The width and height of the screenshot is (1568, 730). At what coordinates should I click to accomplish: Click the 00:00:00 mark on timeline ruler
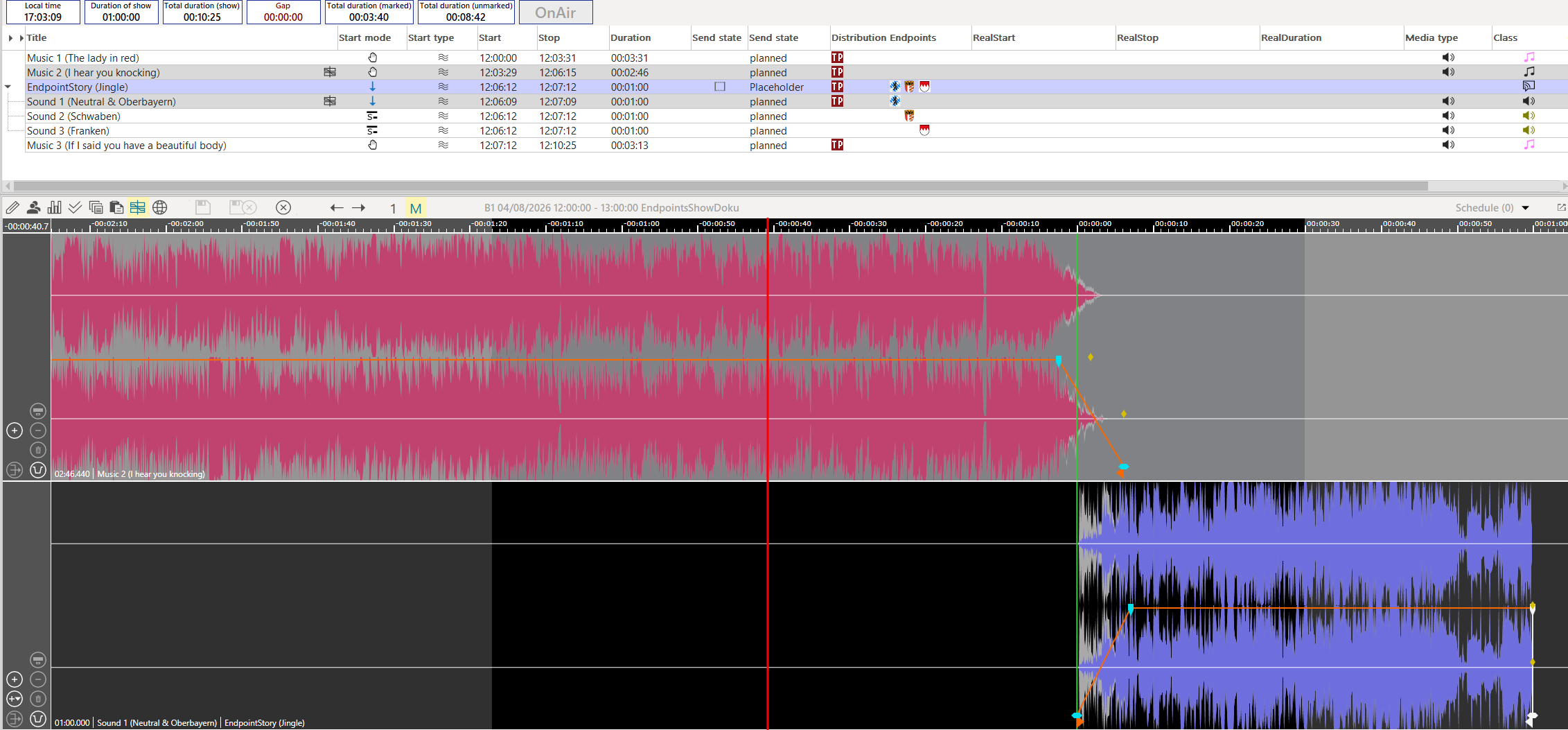1095,224
